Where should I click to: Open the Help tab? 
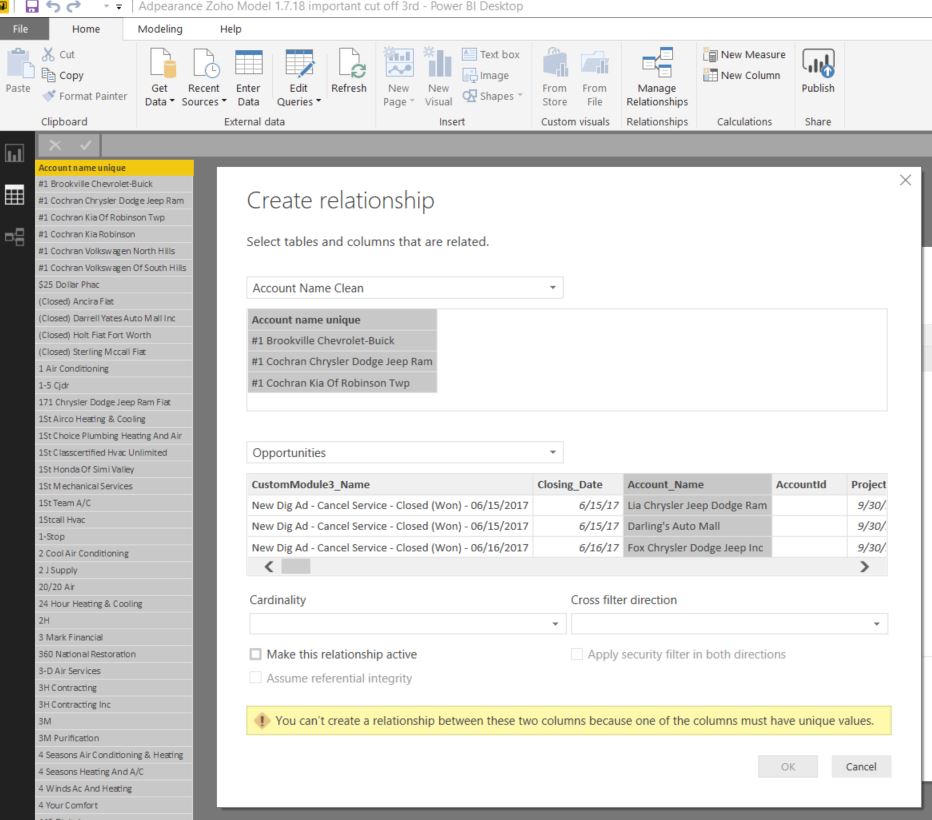click(x=231, y=29)
